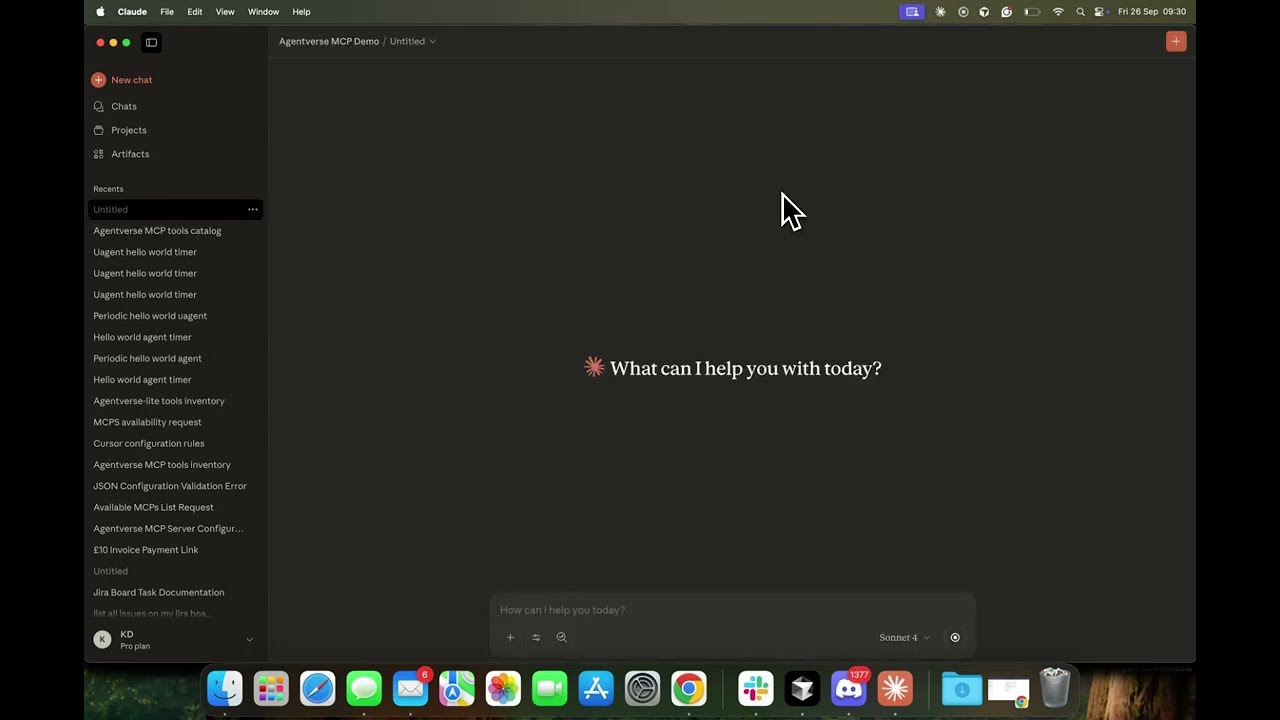The height and width of the screenshot is (720, 1280).
Task: Open Slack from the Dock
Action: coord(756,689)
